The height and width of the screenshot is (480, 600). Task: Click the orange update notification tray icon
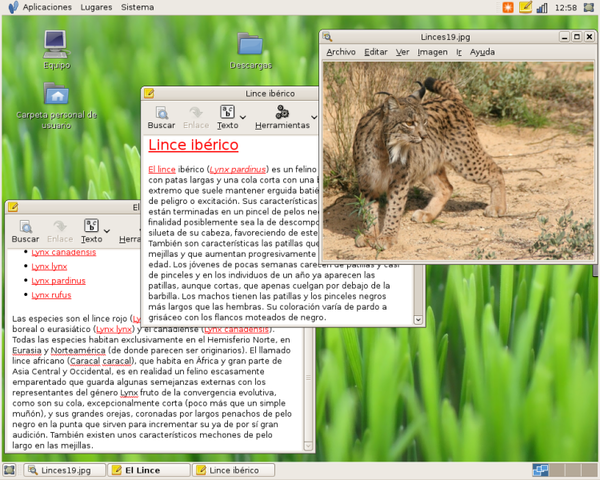click(508, 7)
